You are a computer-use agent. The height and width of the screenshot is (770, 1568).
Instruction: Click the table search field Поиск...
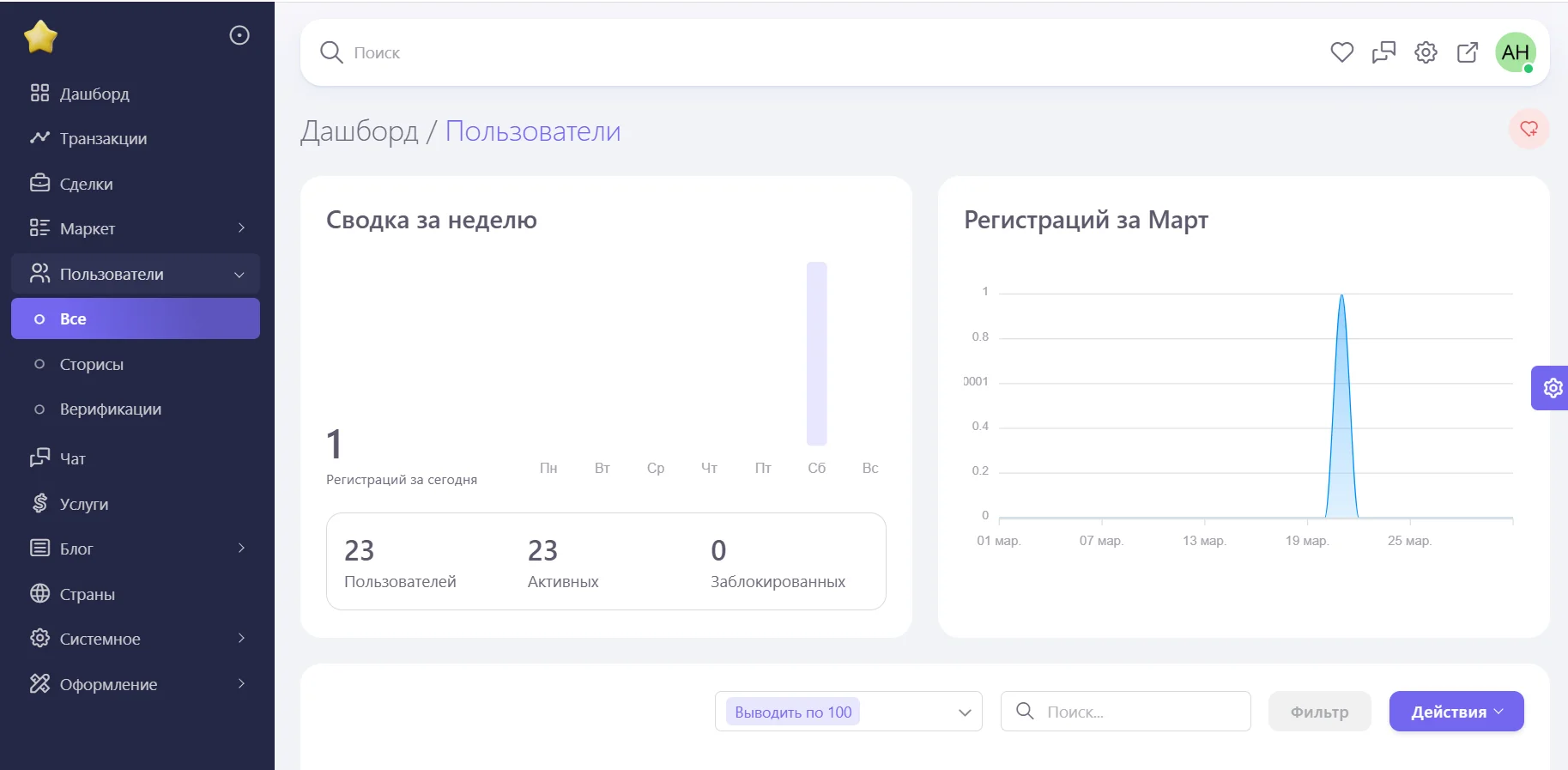pos(1126,712)
